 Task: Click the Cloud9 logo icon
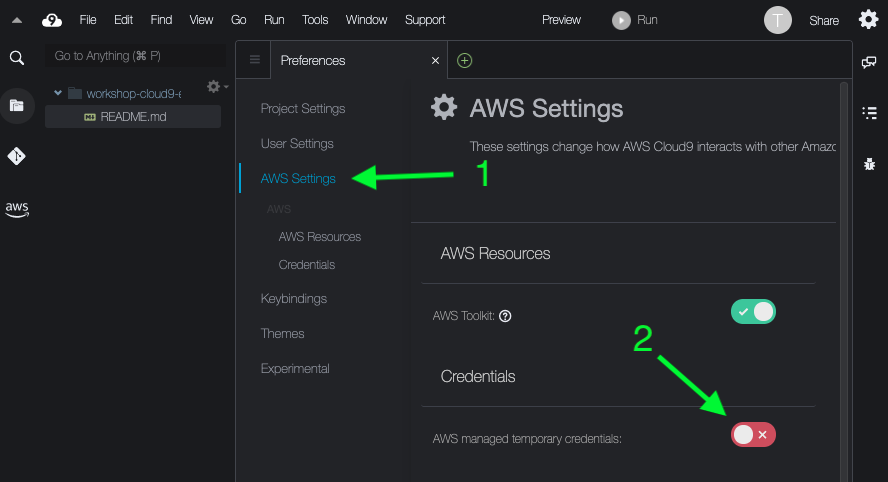click(x=52, y=20)
